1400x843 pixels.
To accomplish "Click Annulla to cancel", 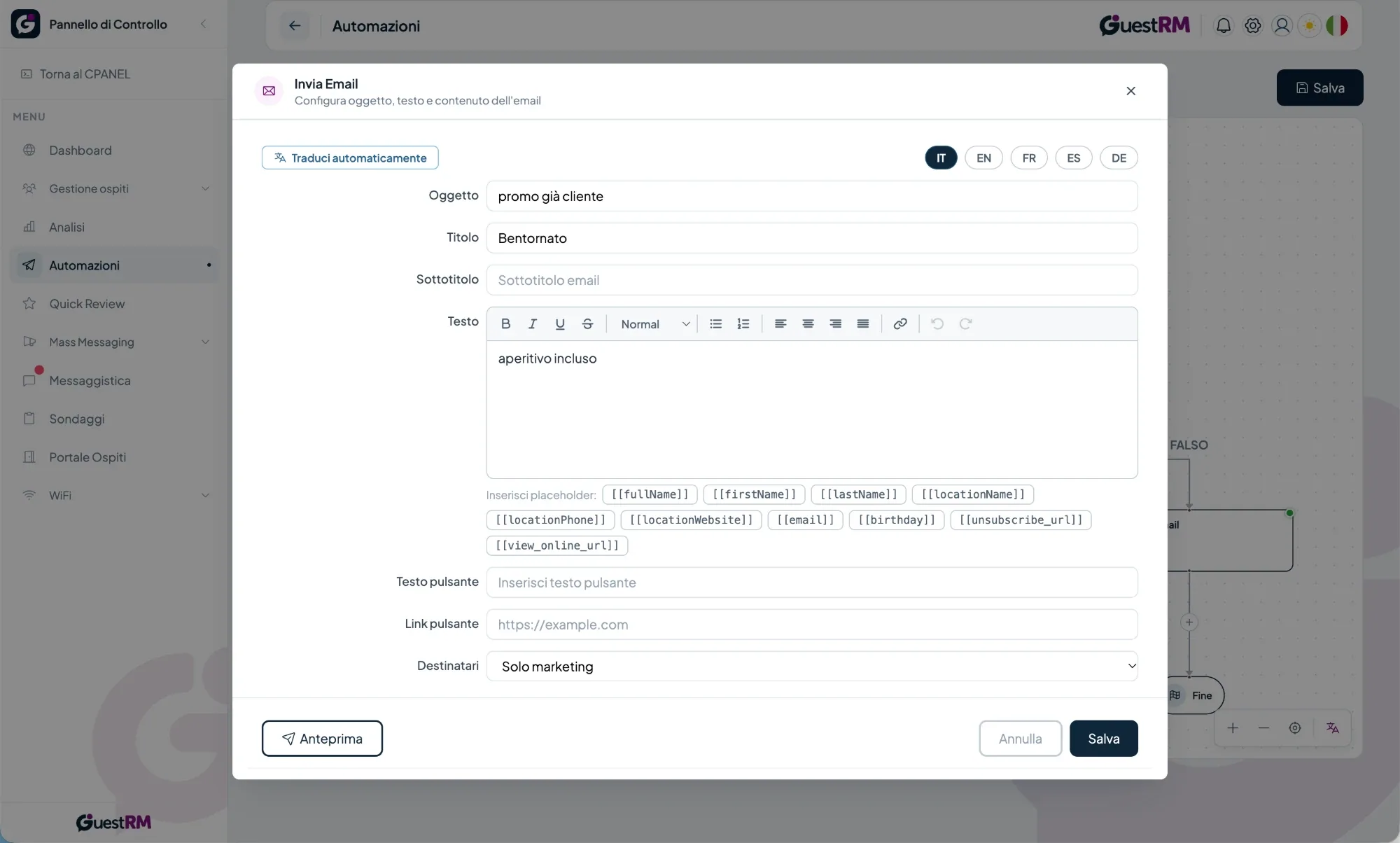I will [x=1020, y=738].
